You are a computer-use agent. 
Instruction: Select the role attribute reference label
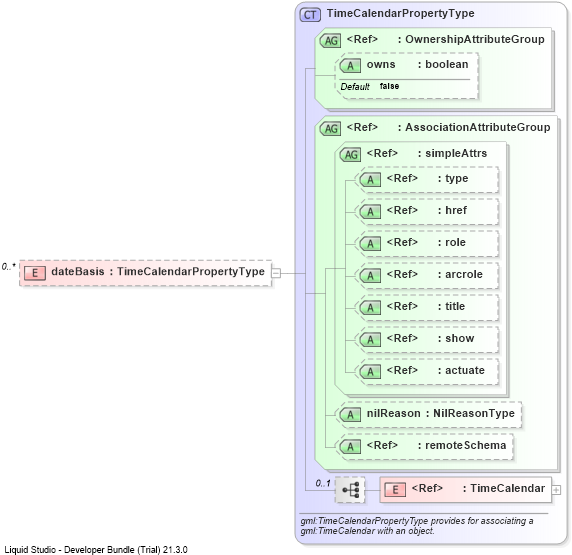coord(426,243)
